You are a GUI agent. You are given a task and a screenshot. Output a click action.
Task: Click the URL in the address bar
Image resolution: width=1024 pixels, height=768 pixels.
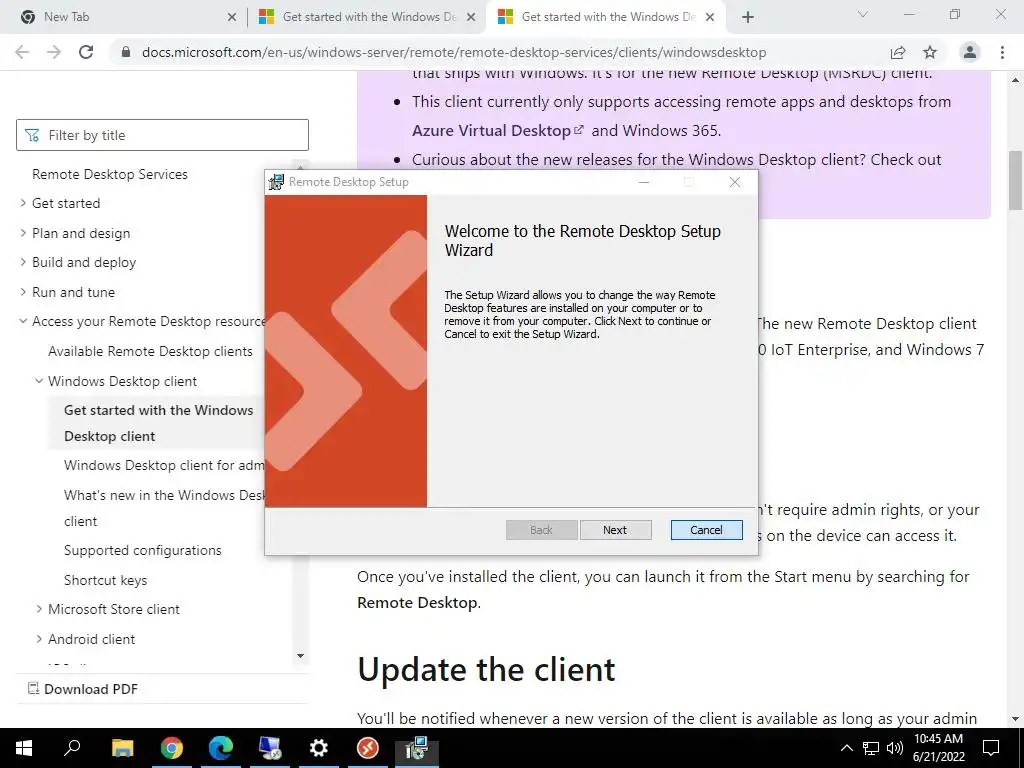point(454,52)
